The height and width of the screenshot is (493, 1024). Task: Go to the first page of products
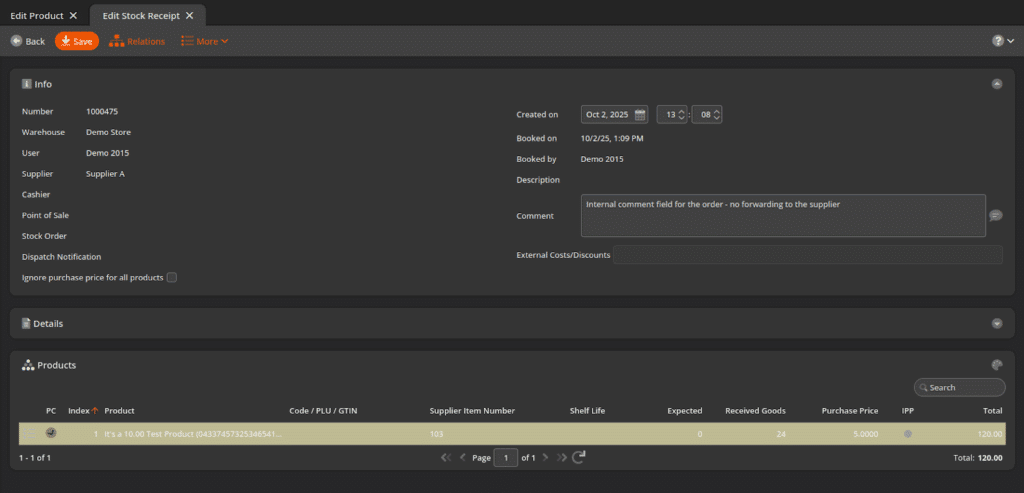[446, 457]
